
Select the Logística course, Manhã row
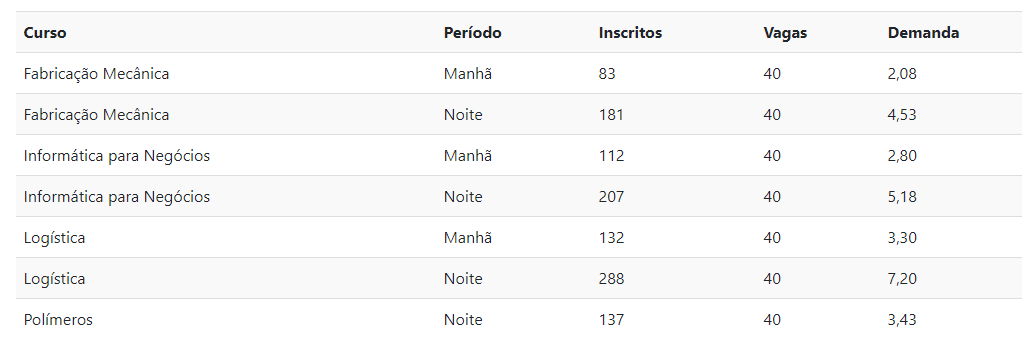click(55, 238)
